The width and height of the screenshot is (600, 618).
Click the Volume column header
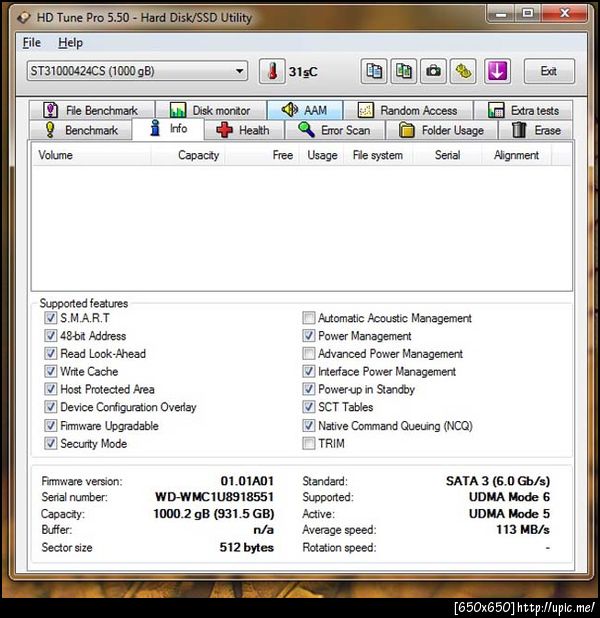(91, 155)
